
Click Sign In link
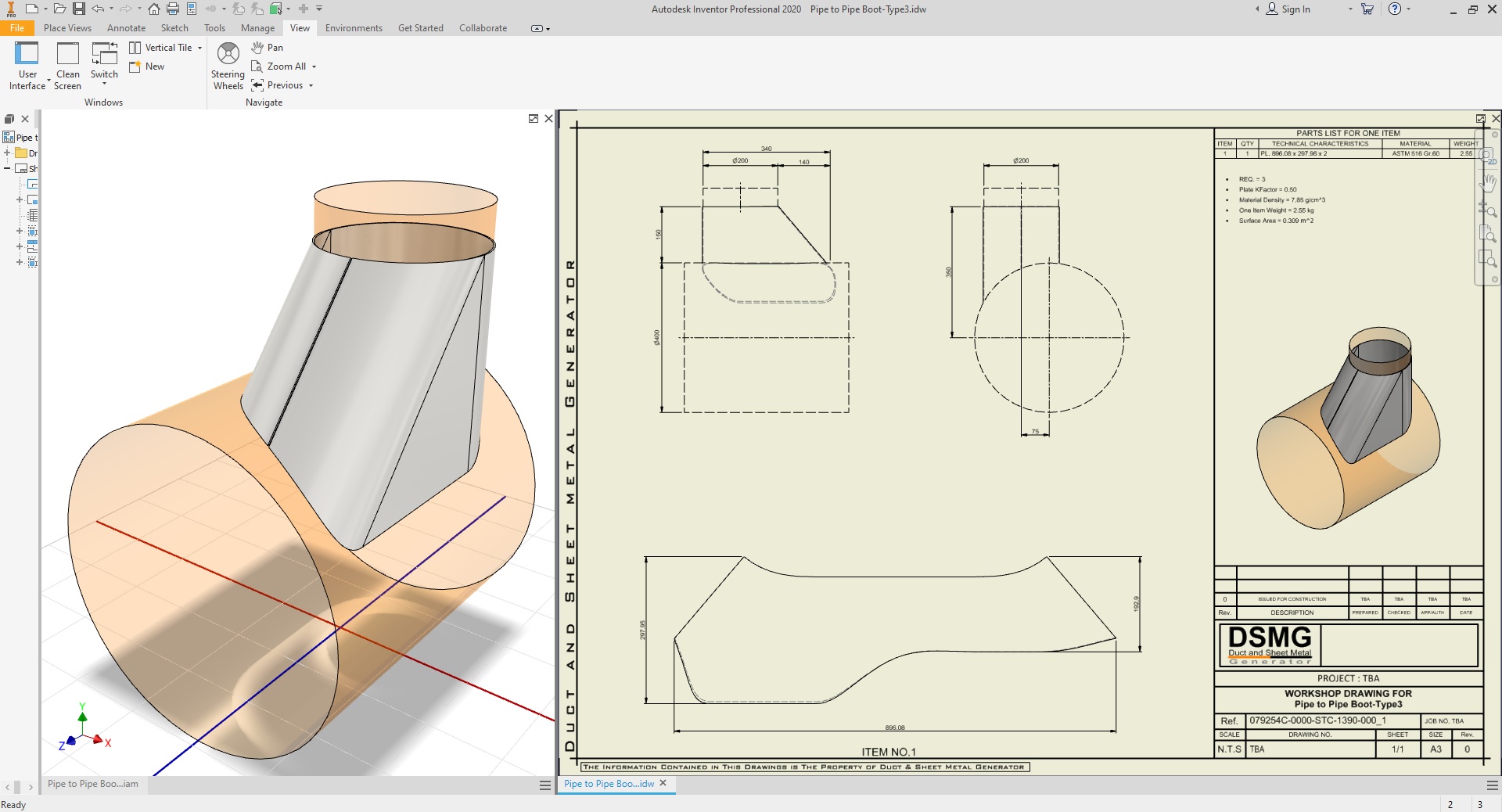pos(1295,9)
